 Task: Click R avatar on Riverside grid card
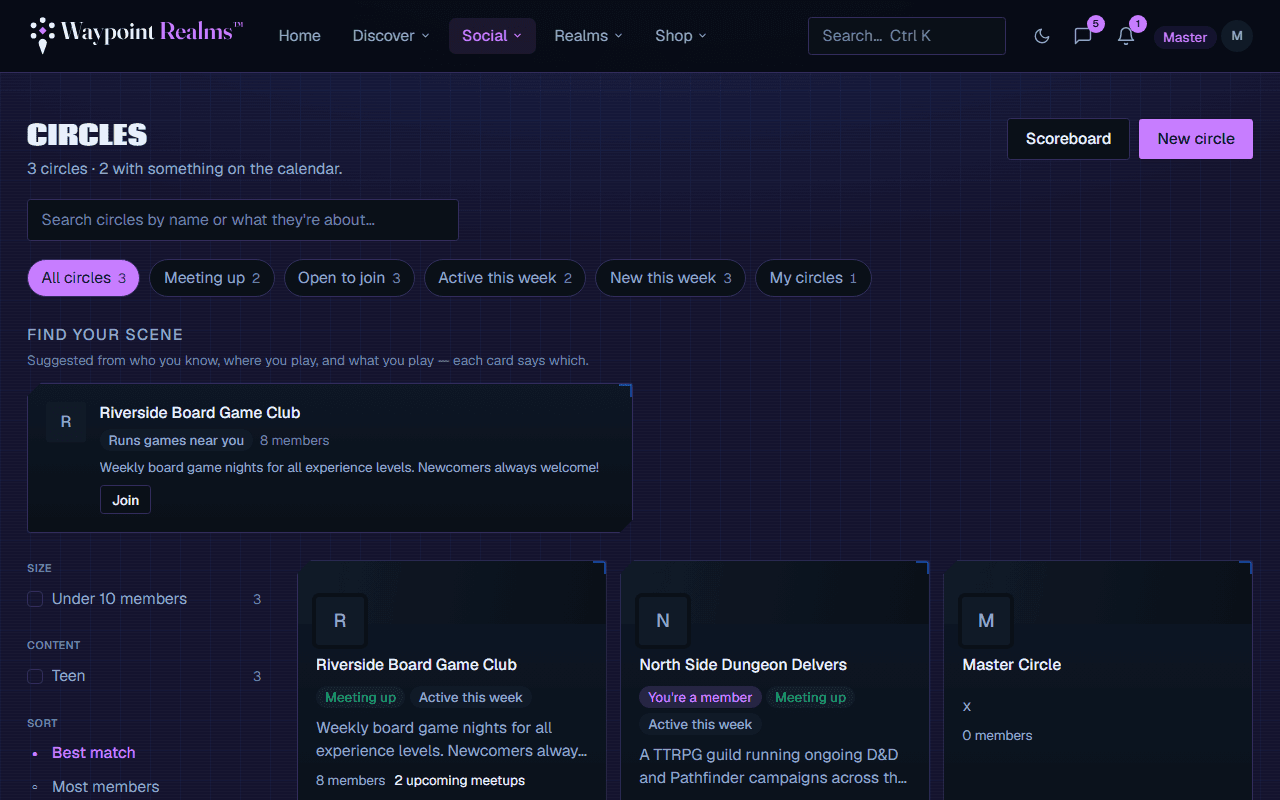coord(340,621)
